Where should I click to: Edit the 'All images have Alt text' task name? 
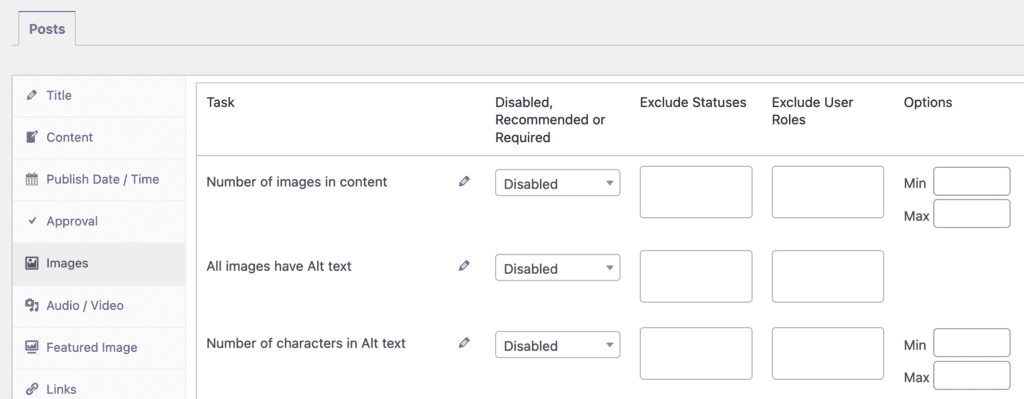[464, 266]
